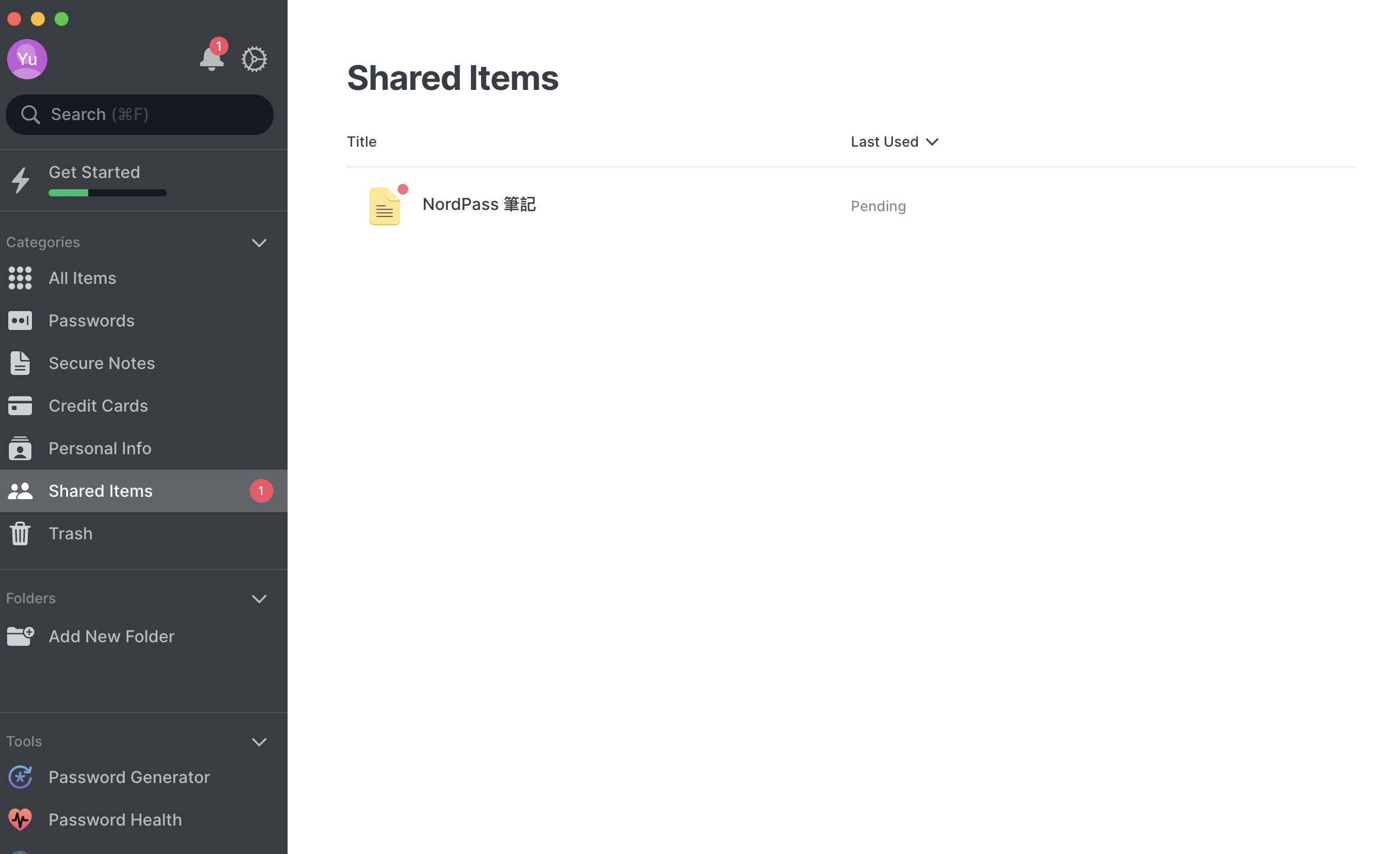This screenshot has height=854, width=1400.
Task: Select Passwords in the sidebar
Action: pos(143,321)
